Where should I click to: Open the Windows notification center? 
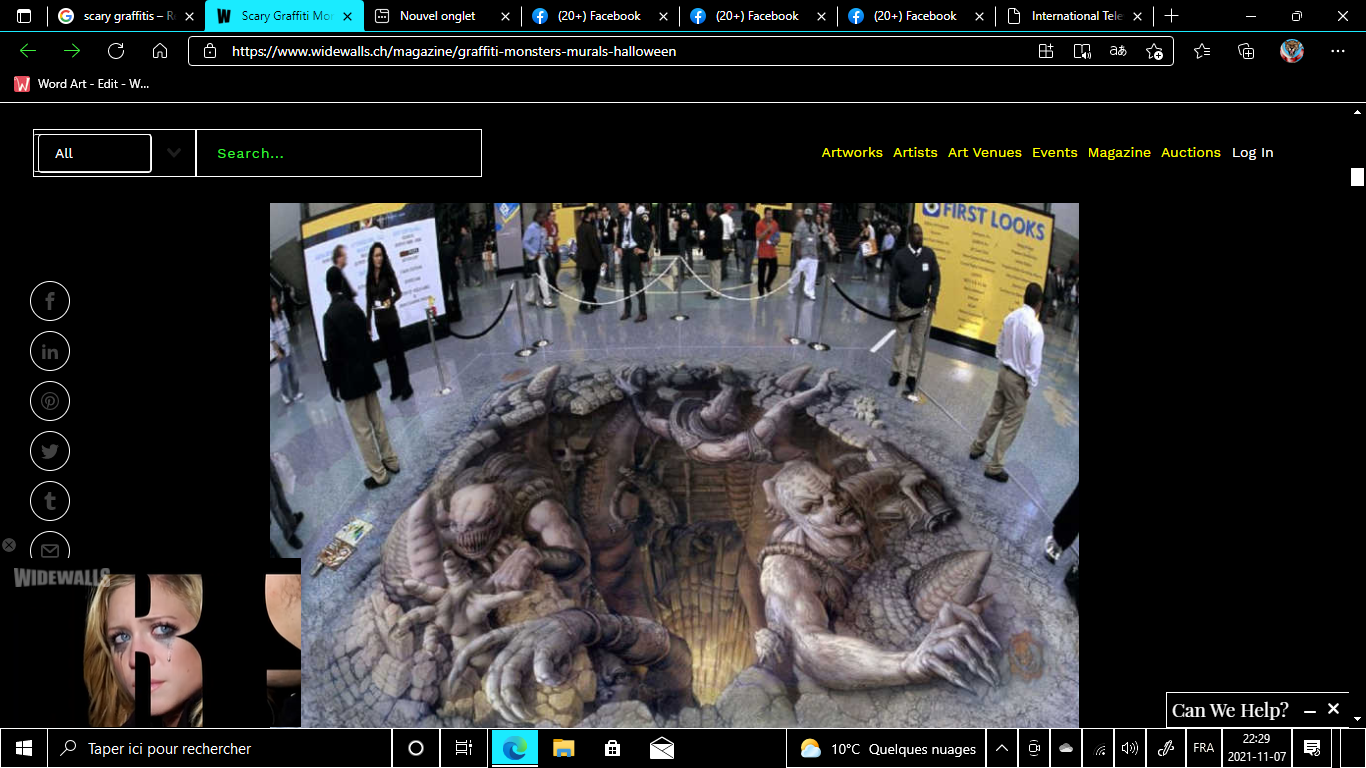[x=1312, y=748]
